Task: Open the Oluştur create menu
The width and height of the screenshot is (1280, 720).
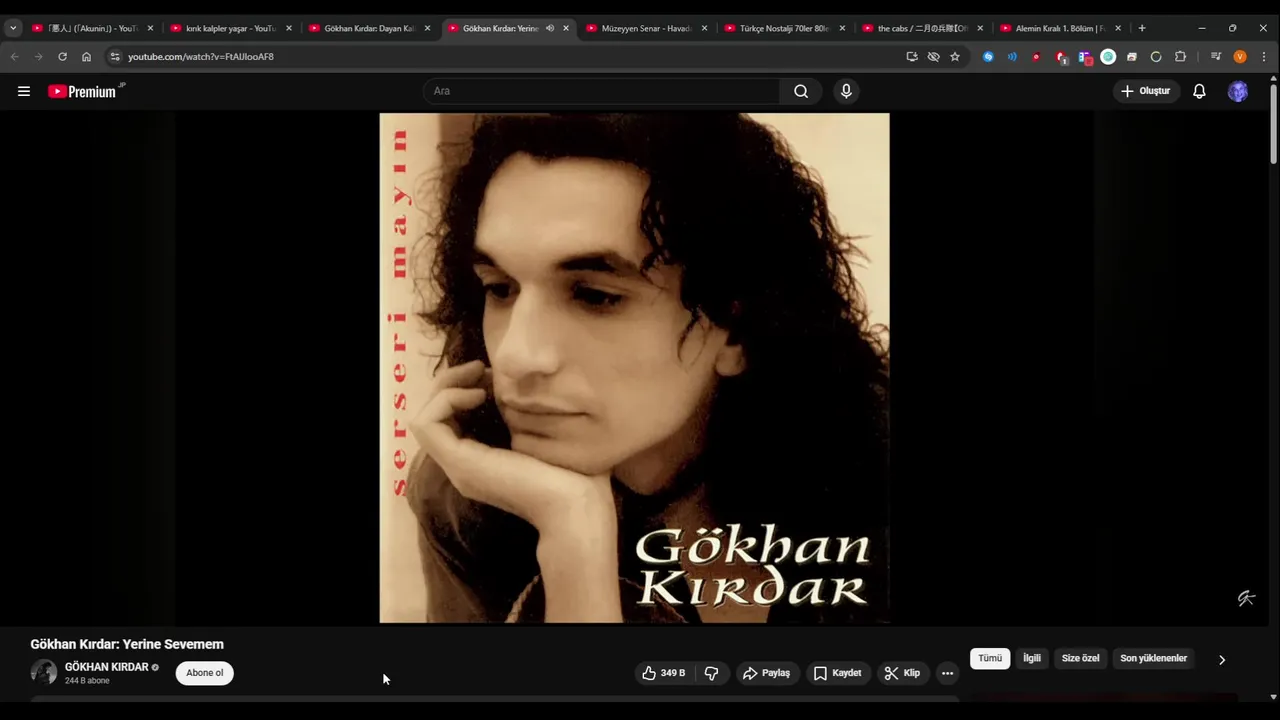Action: point(1146,91)
